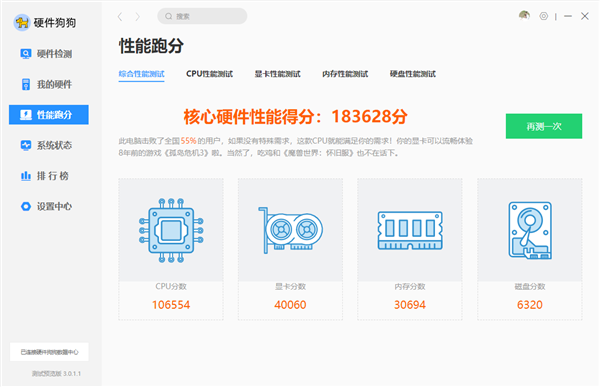
Task: Click the CPU分数 label
Action: click(x=171, y=286)
